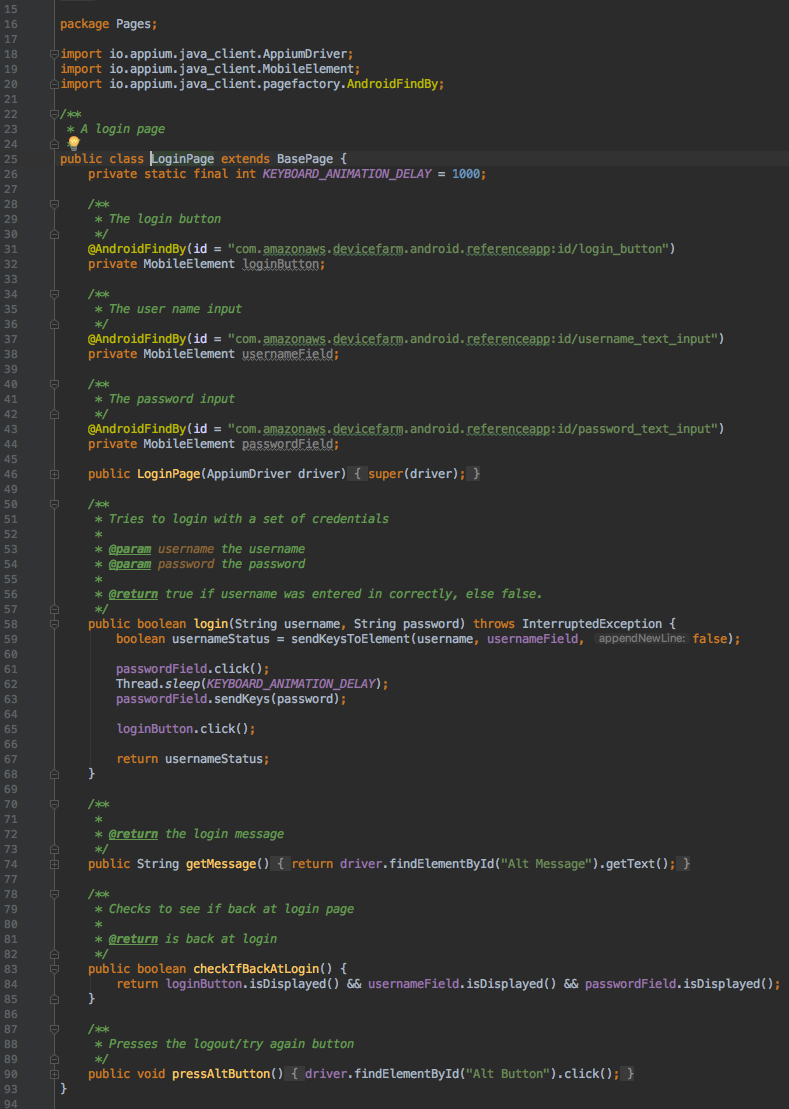Click the closing fold marker at line 85
The height and width of the screenshot is (1109, 789).
pos(54,999)
